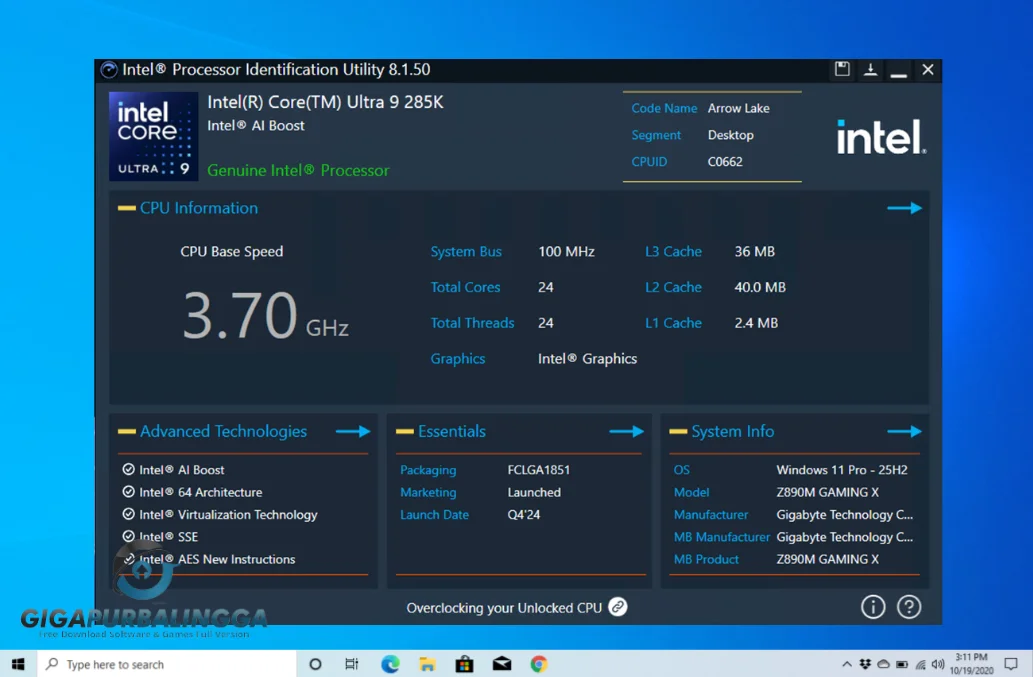Launch Microsoft Edge from the taskbar
Viewport: 1033px width, 677px height.
point(390,664)
